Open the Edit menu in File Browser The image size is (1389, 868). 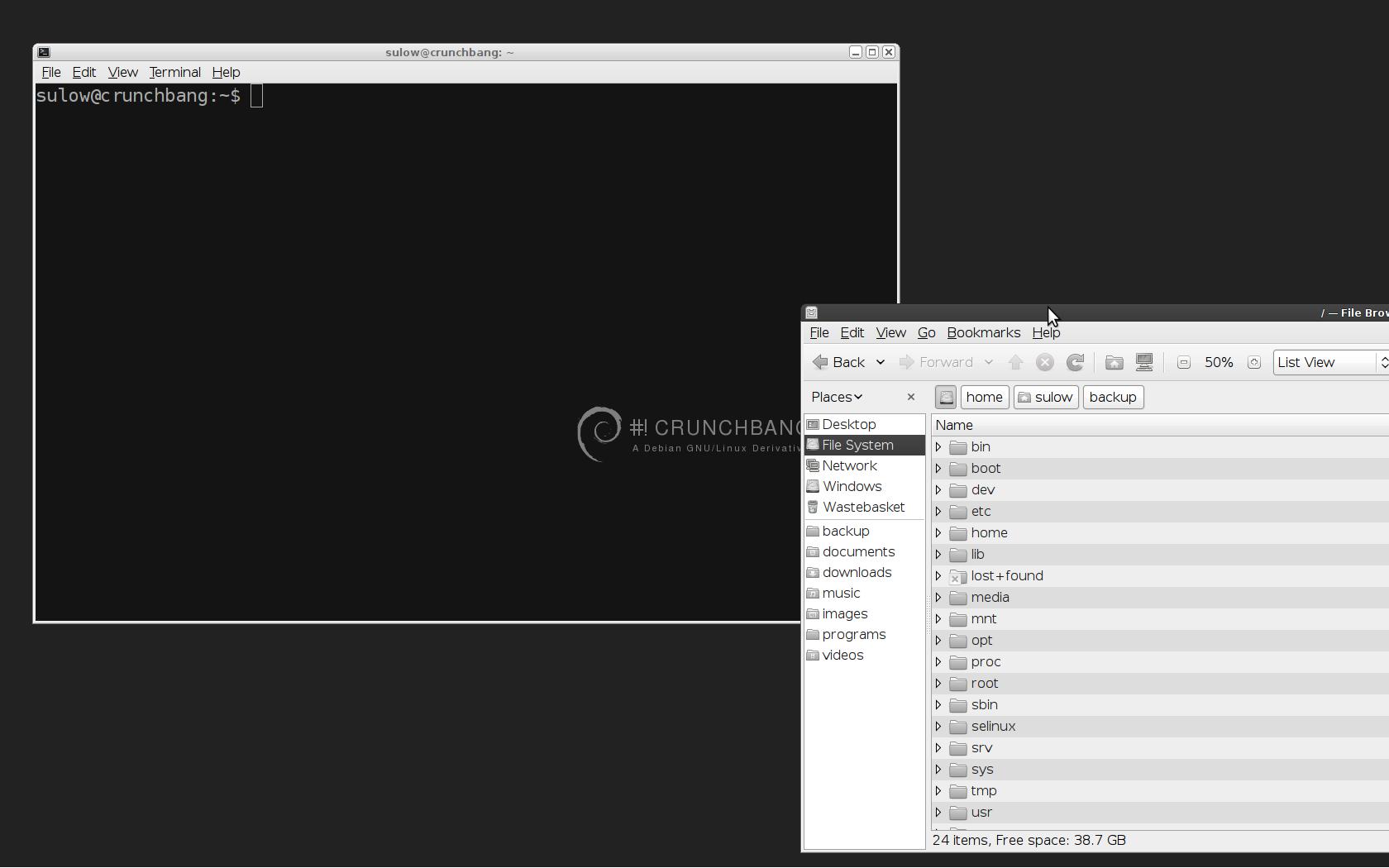pos(852,332)
